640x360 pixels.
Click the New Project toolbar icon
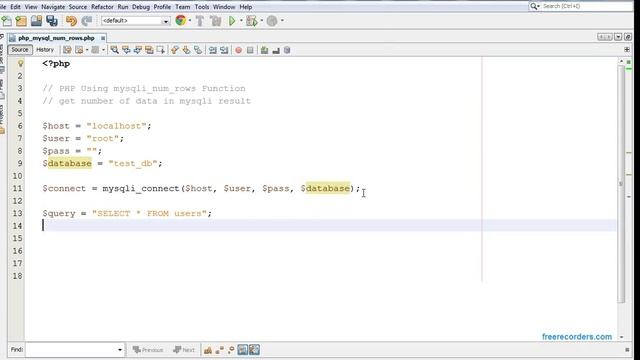21,21
